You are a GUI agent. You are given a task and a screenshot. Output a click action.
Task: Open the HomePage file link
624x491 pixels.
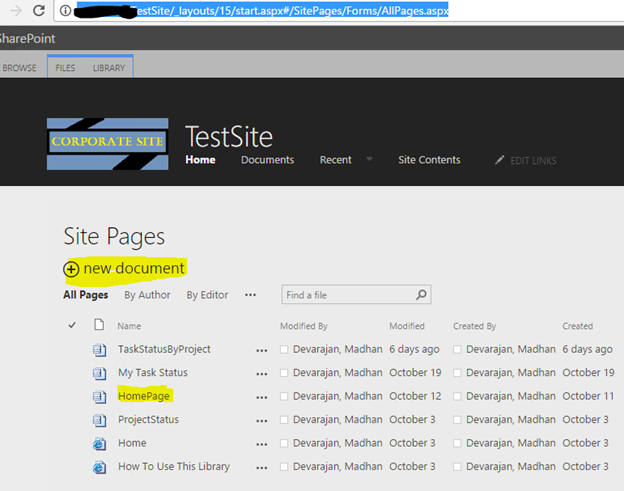tap(144, 396)
